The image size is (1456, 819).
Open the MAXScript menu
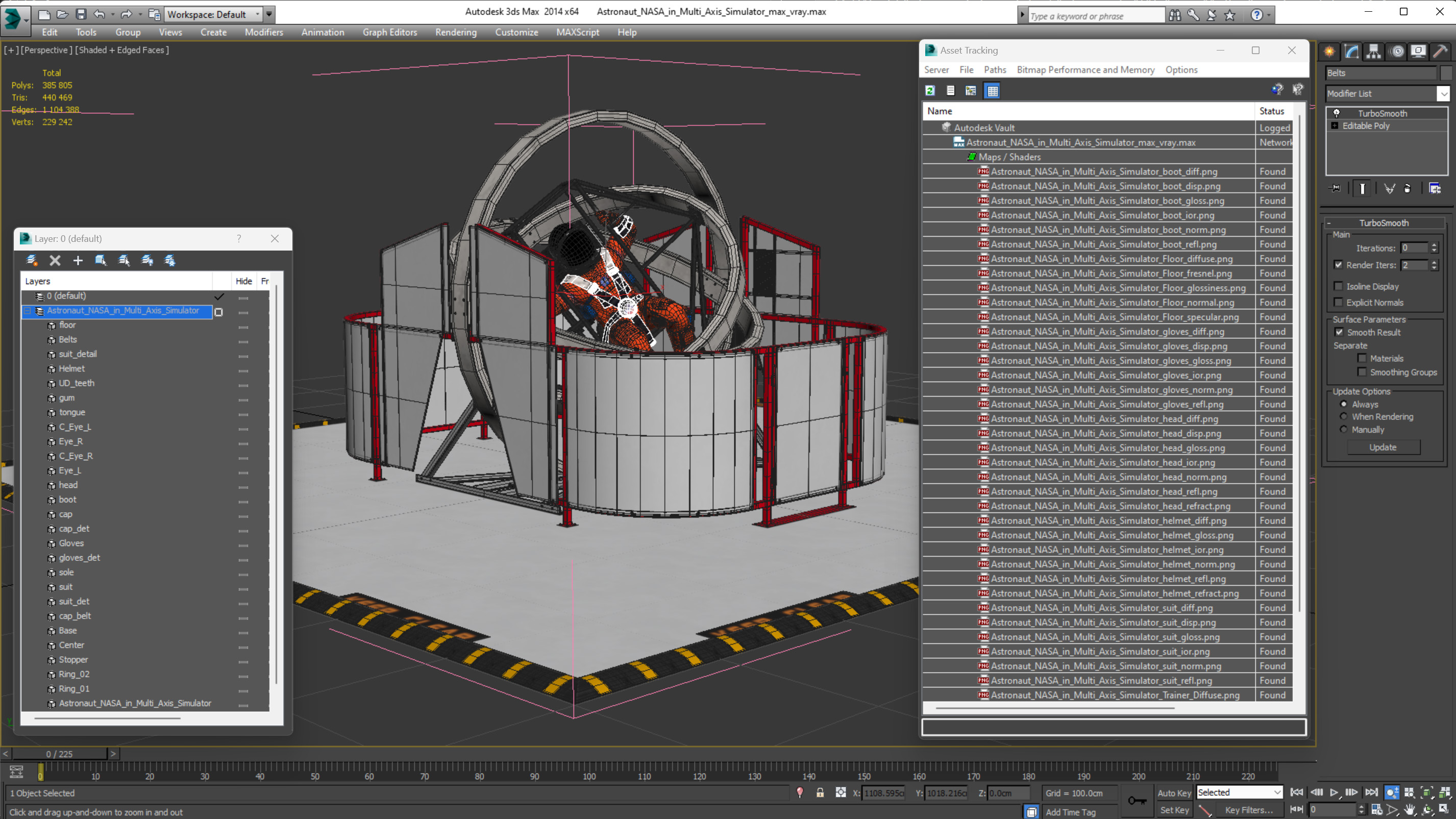pos(577,32)
